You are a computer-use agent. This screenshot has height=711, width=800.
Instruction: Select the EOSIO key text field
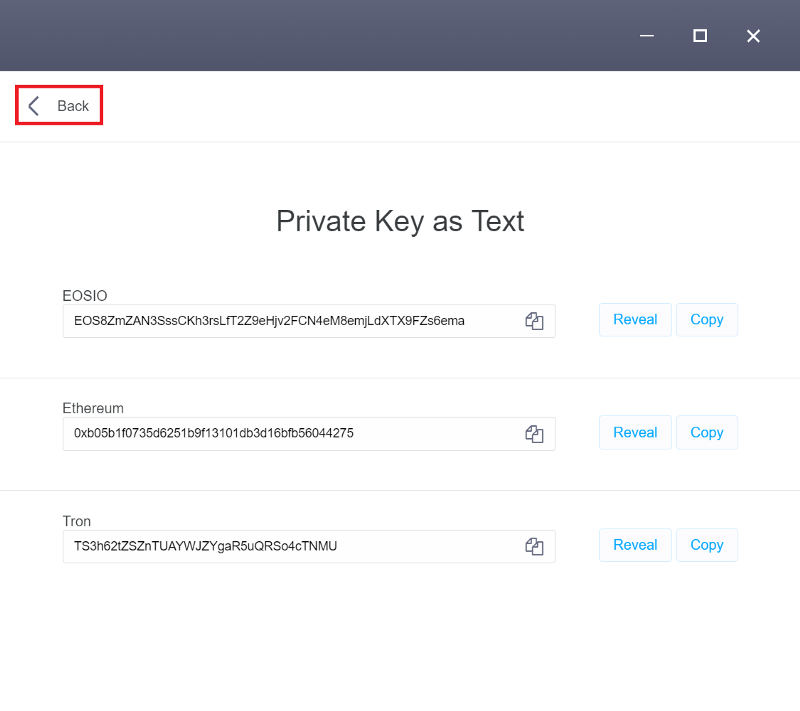[x=309, y=321]
